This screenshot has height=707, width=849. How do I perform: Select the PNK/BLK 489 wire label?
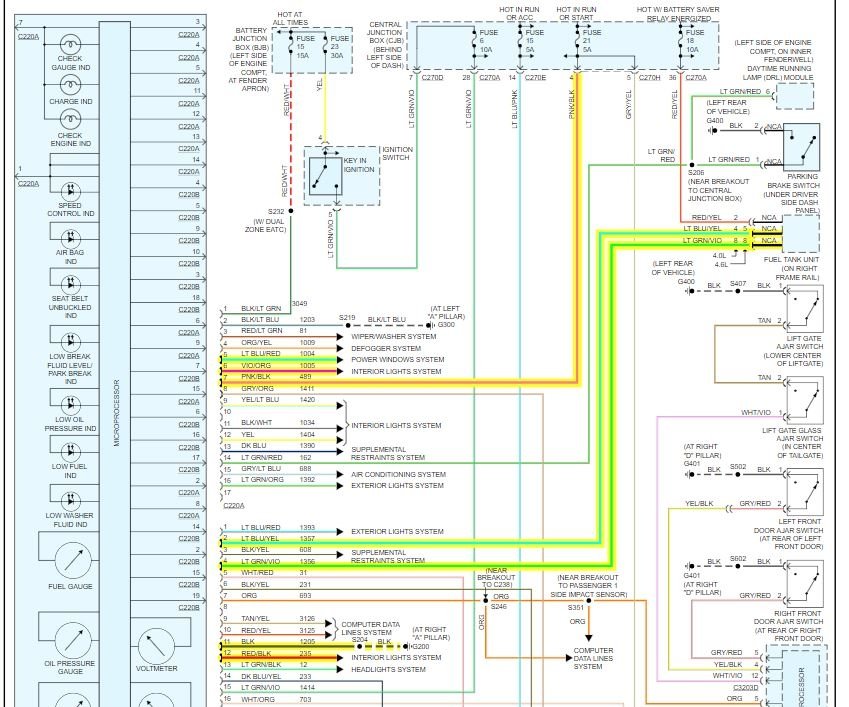pos(277,377)
